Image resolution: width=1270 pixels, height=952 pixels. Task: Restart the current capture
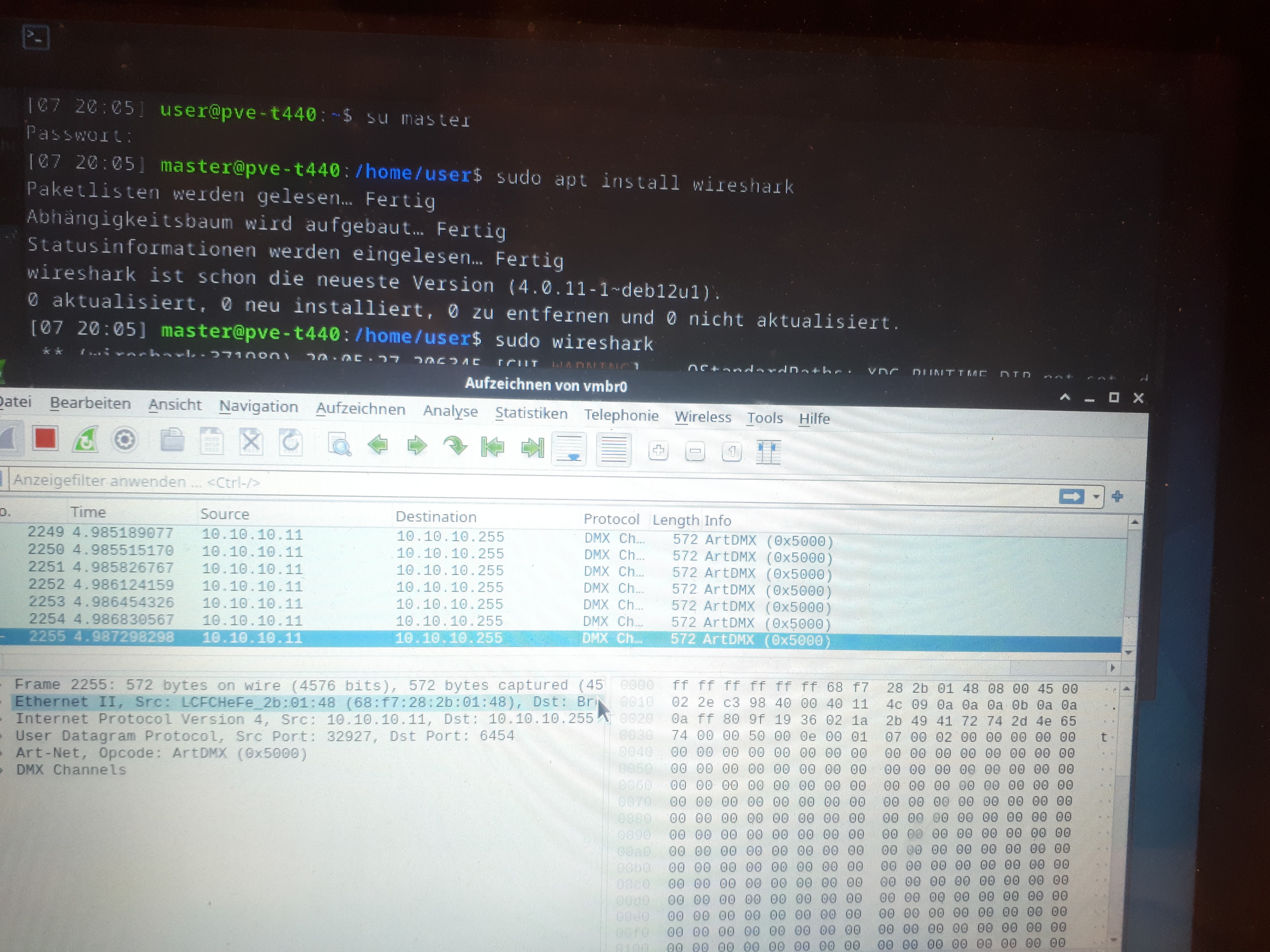85,441
